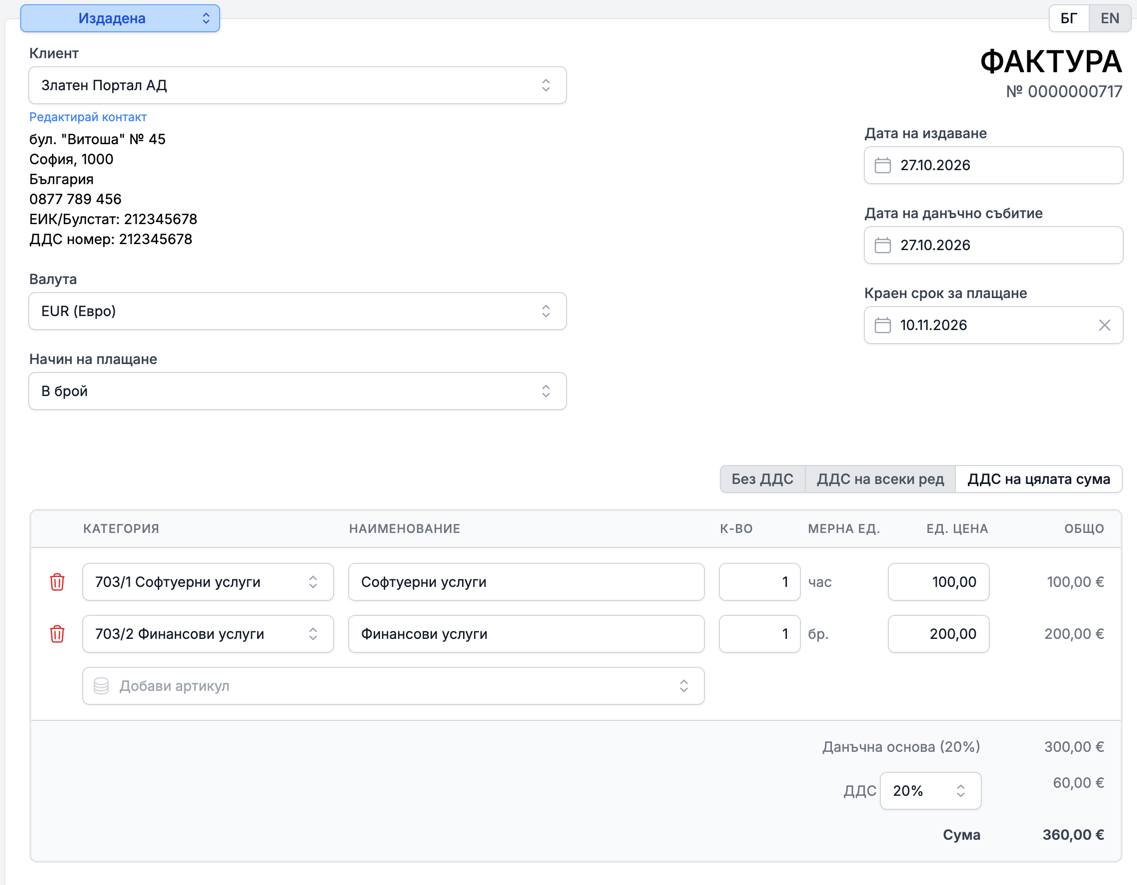Click the phone number 0877 789 456
Viewport: 1137px width, 885px height.
point(75,199)
